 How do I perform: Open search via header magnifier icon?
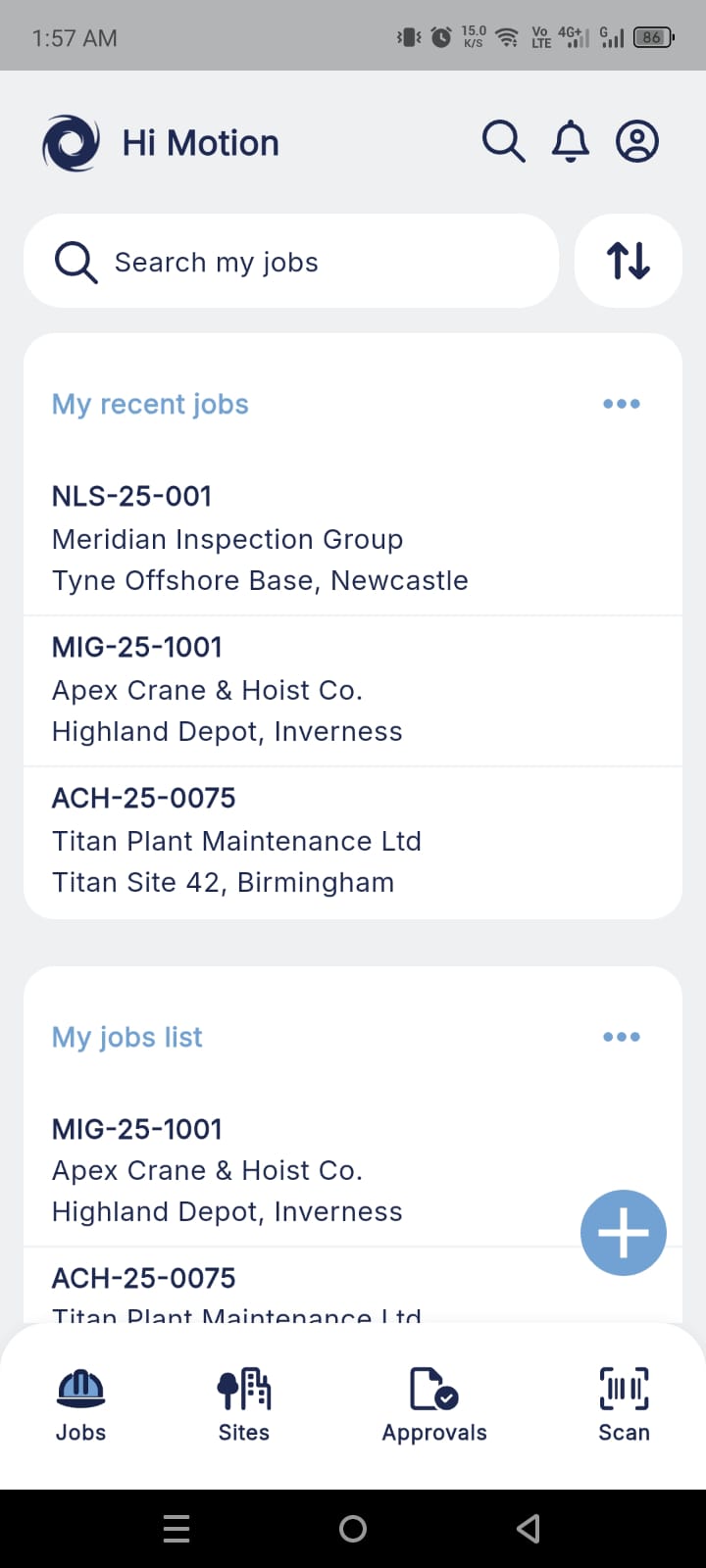pos(503,142)
